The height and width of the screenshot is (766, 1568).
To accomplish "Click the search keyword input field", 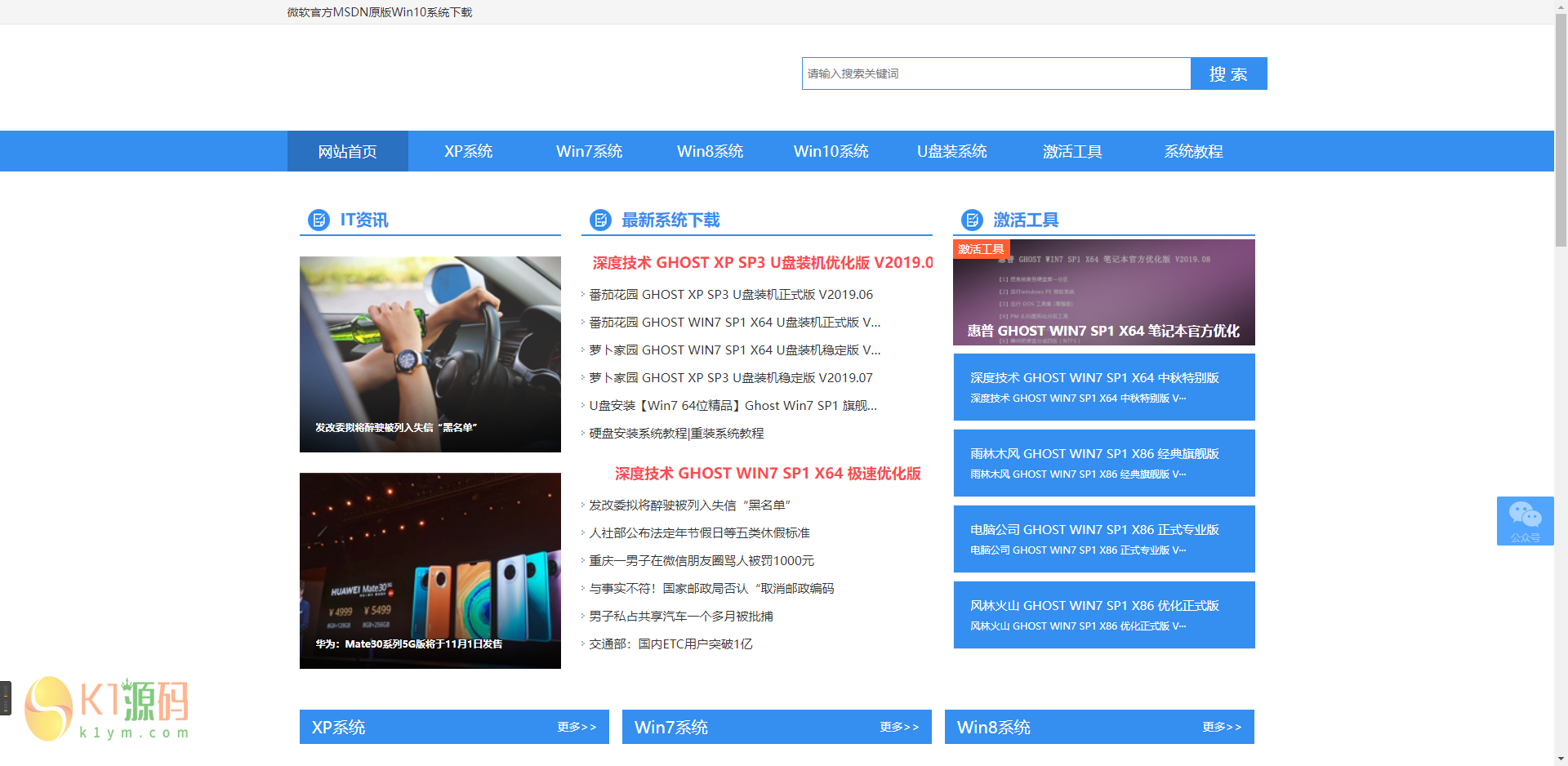I will tap(996, 73).
